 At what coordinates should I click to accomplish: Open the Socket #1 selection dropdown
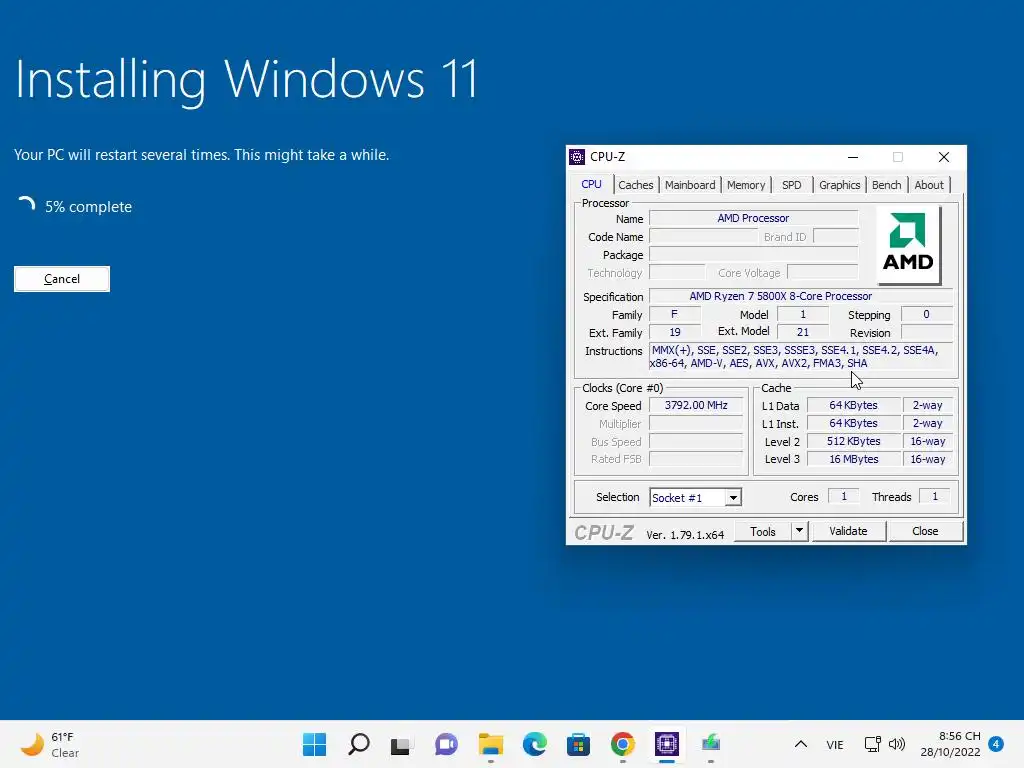(733, 498)
